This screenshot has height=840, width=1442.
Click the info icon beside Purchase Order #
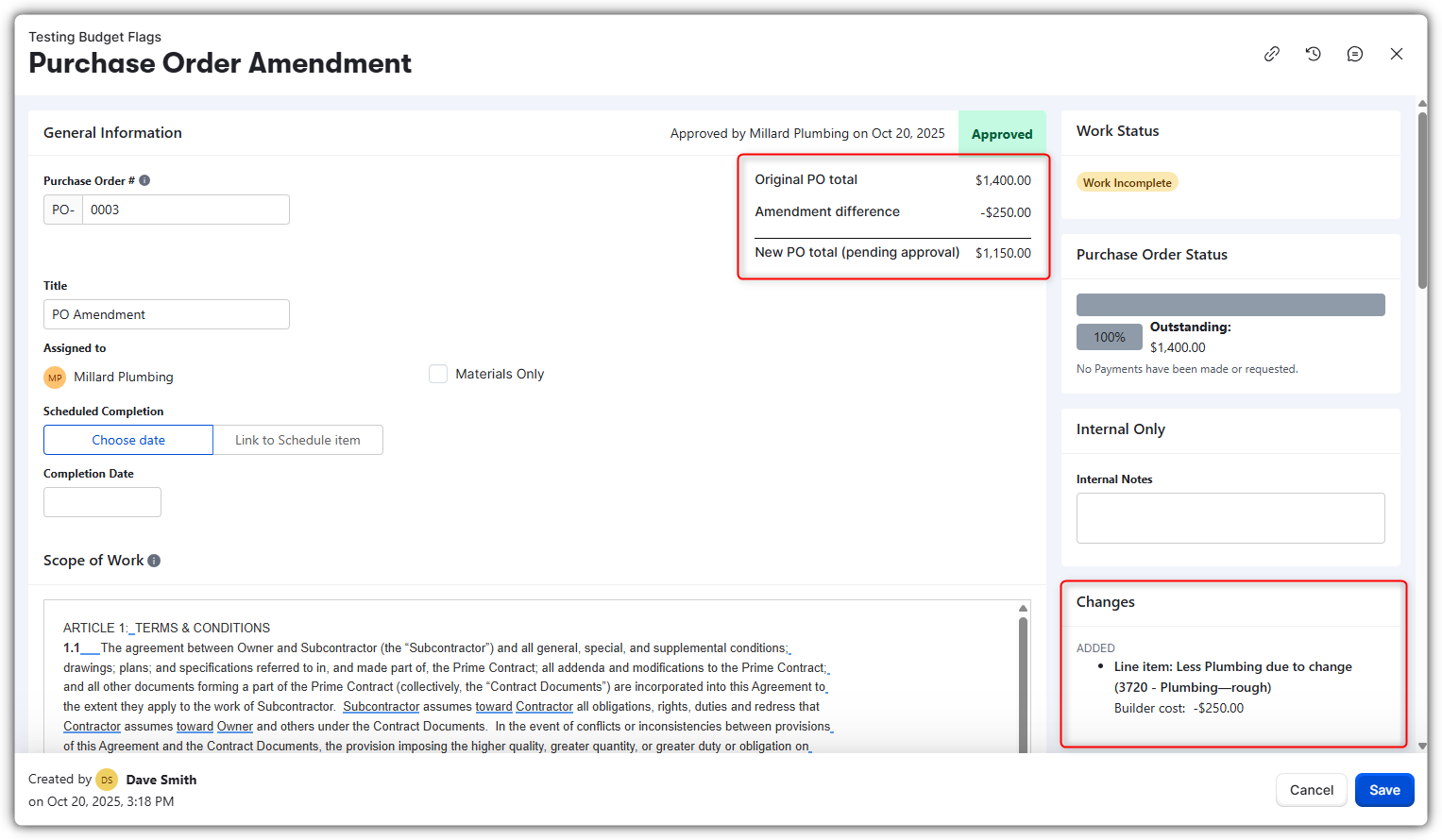(x=143, y=179)
